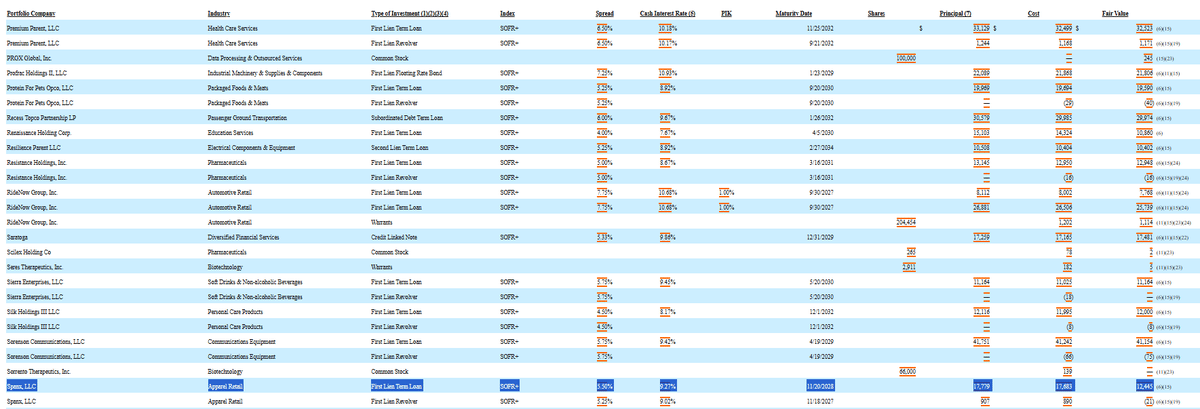Select the Scilex Holding Co cell
The height and width of the screenshot is (409, 1200).
click(28, 254)
